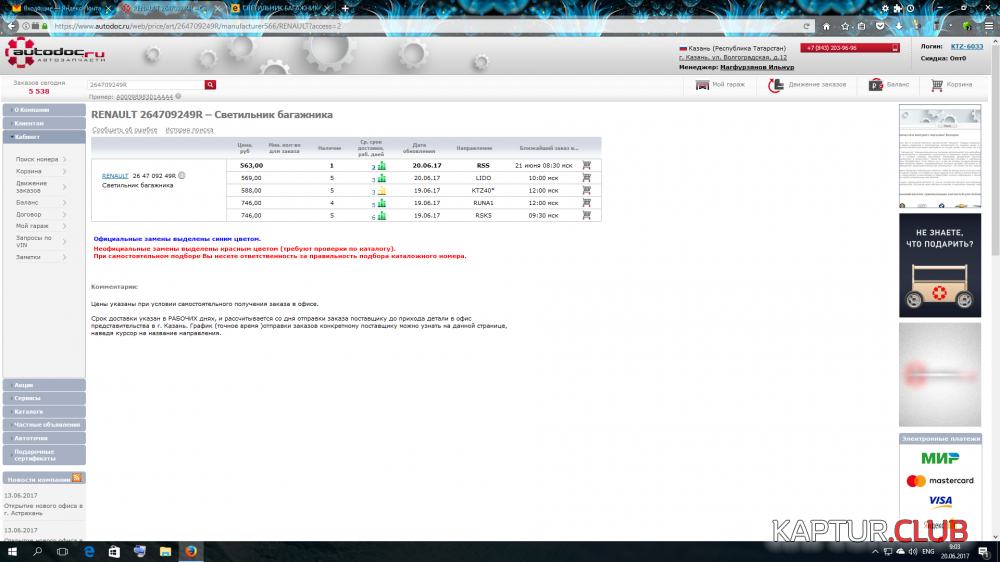Collapse the Кабинет sidebar section
The image size is (1000, 562).
(43, 136)
